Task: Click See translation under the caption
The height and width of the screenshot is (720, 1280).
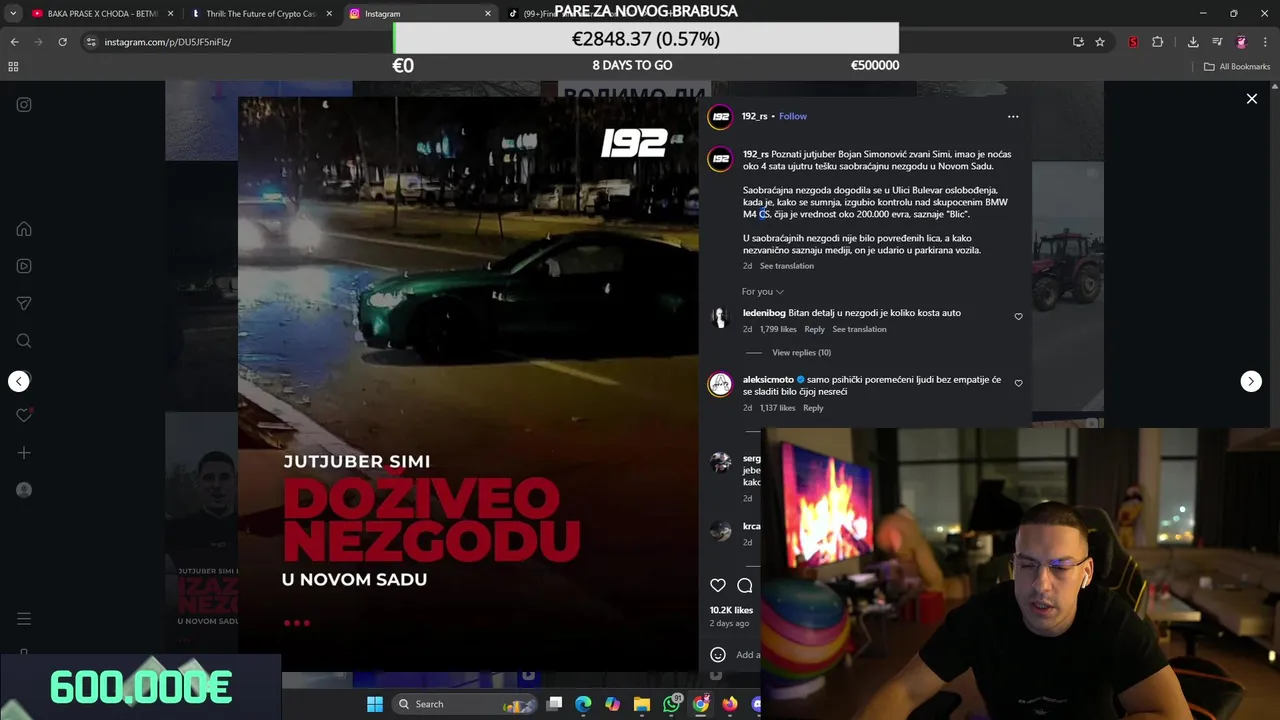Action: (x=786, y=266)
